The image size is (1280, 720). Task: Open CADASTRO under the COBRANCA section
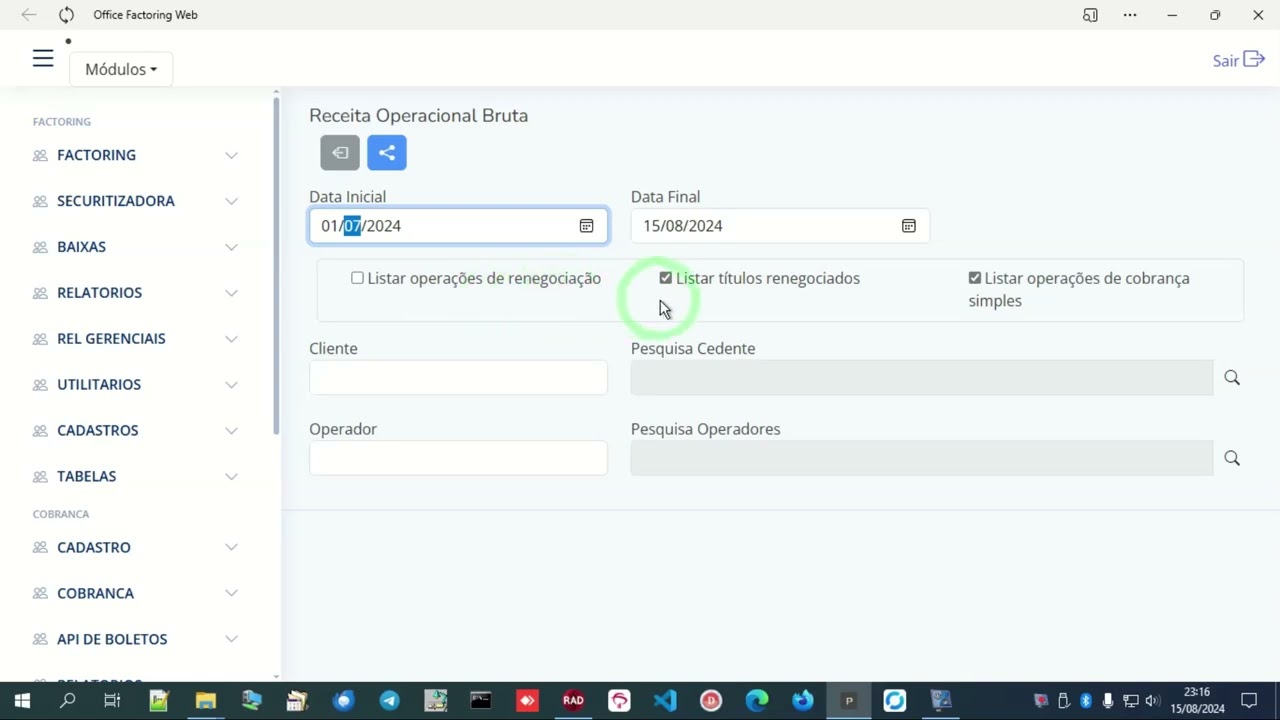(x=94, y=548)
